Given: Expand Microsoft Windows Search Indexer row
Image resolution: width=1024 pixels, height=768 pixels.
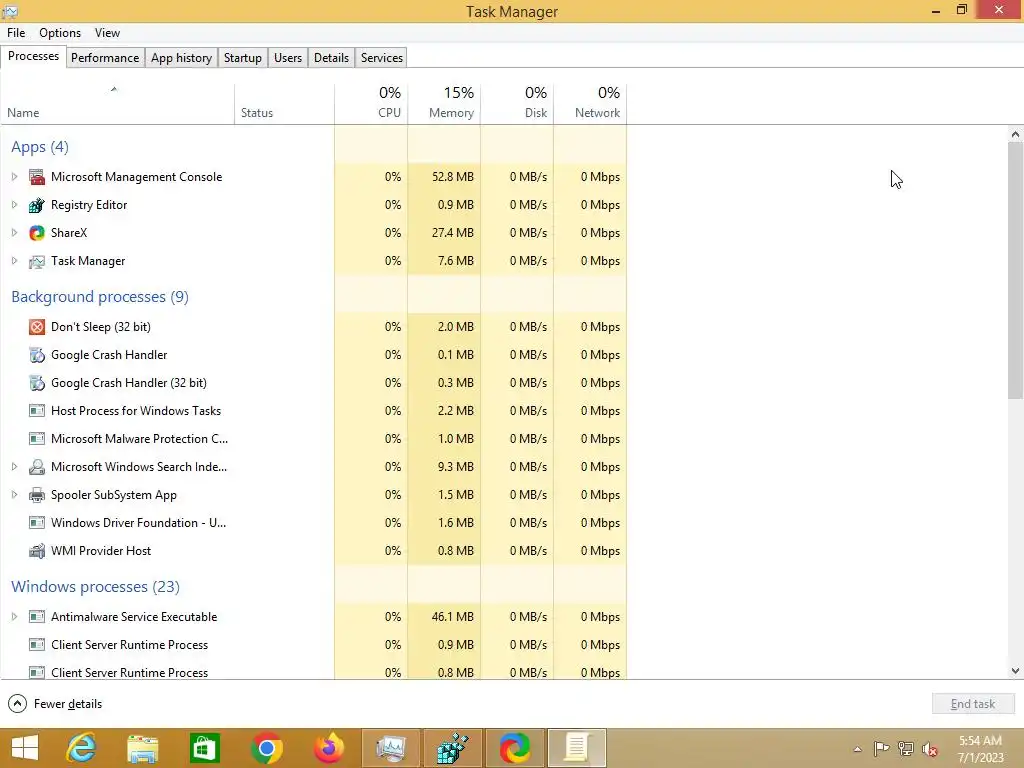Looking at the screenshot, I should [14, 468].
